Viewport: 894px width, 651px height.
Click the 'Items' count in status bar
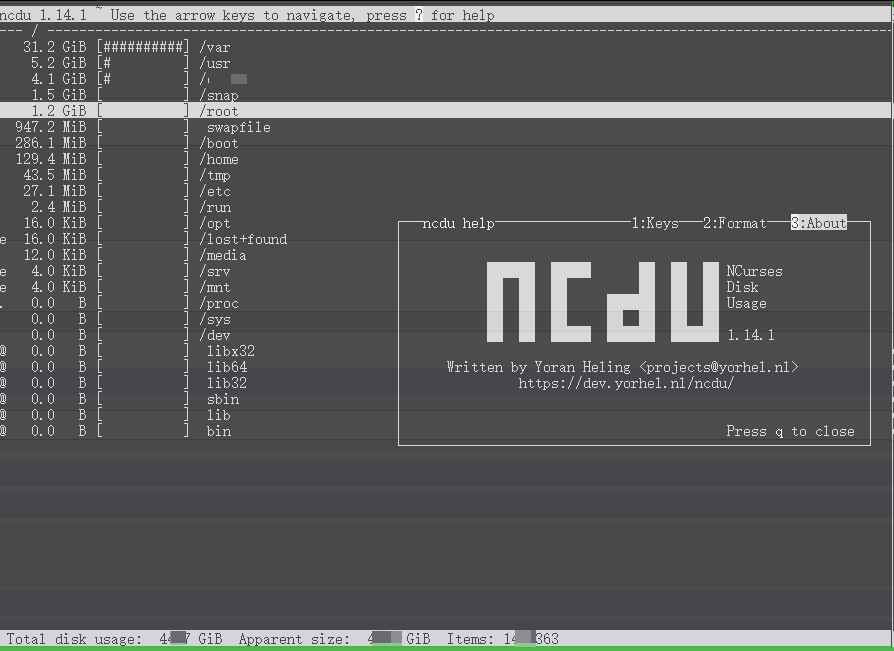pyautogui.click(x=503, y=639)
